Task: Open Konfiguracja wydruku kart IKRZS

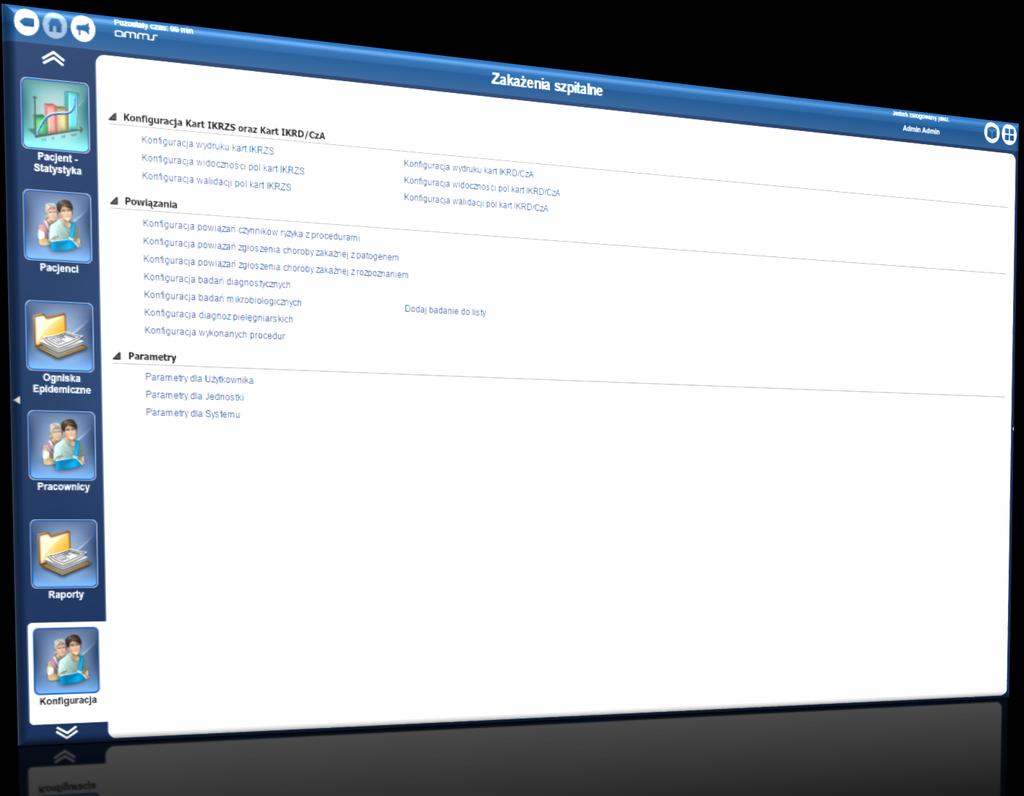Action: [208, 145]
